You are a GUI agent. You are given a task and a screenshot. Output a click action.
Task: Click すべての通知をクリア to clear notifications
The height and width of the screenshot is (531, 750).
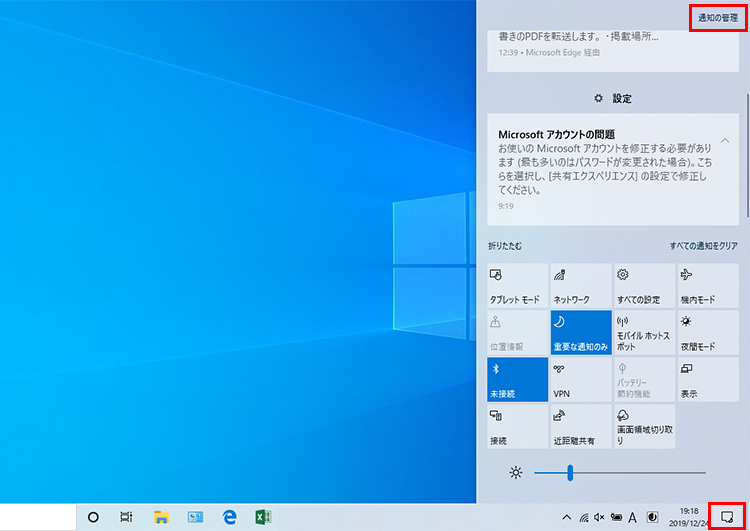click(x=704, y=246)
